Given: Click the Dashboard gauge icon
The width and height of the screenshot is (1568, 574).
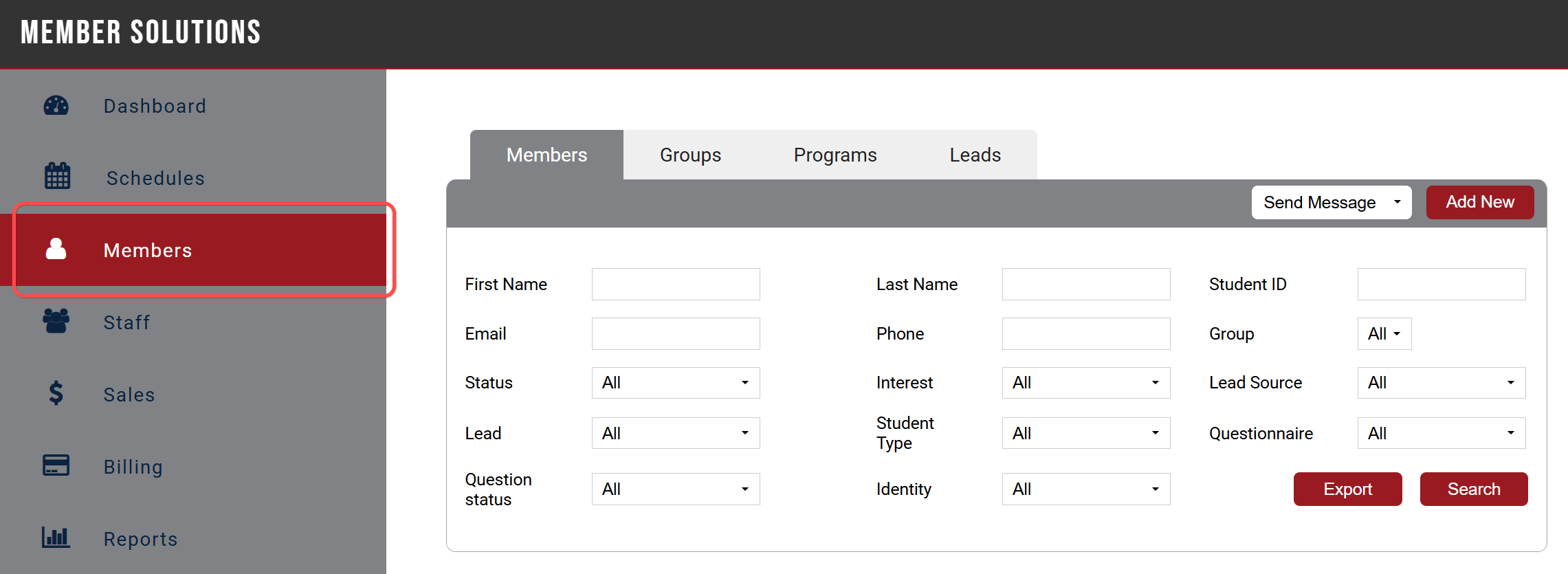Looking at the screenshot, I should [56, 106].
